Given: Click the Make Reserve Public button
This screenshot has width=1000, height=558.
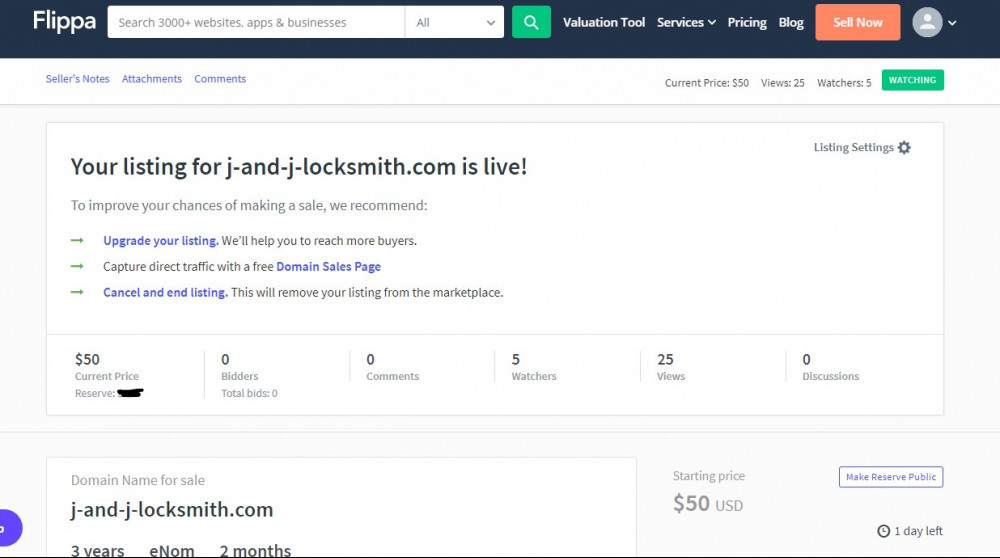Looking at the screenshot, I should 891,477.
